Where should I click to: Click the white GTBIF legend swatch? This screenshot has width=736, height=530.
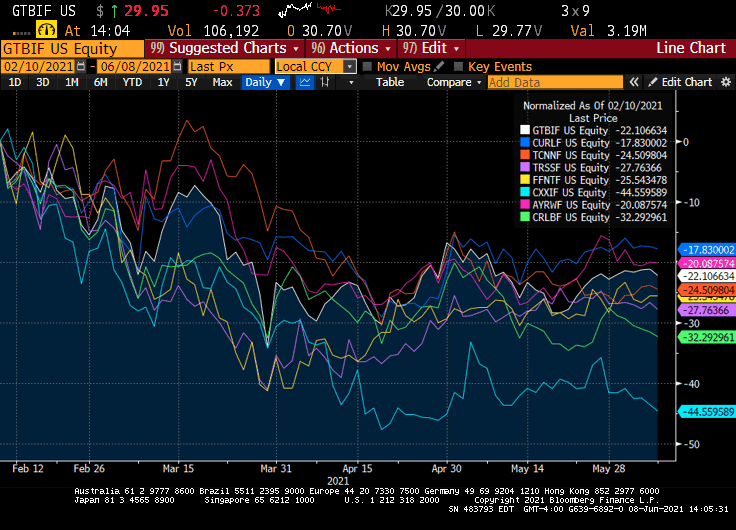(525, 130)
